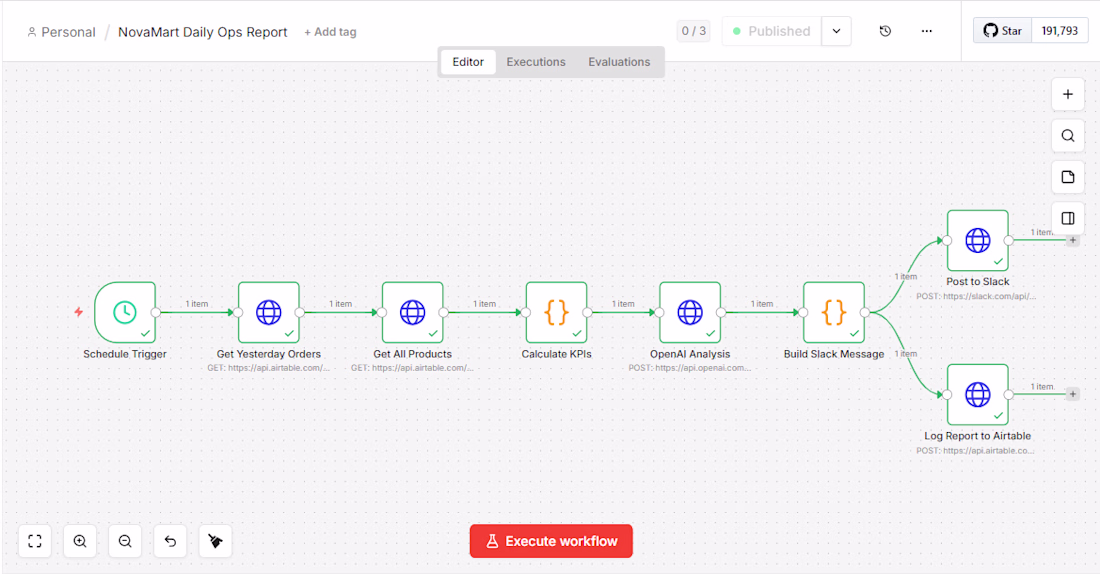Open the canvas search icon
The height and width of the screenshot is (574, 1100).
(x=1068, y=135)
